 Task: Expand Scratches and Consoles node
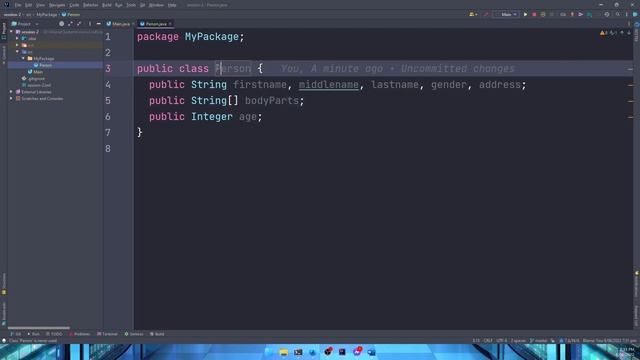pos(11,98)
